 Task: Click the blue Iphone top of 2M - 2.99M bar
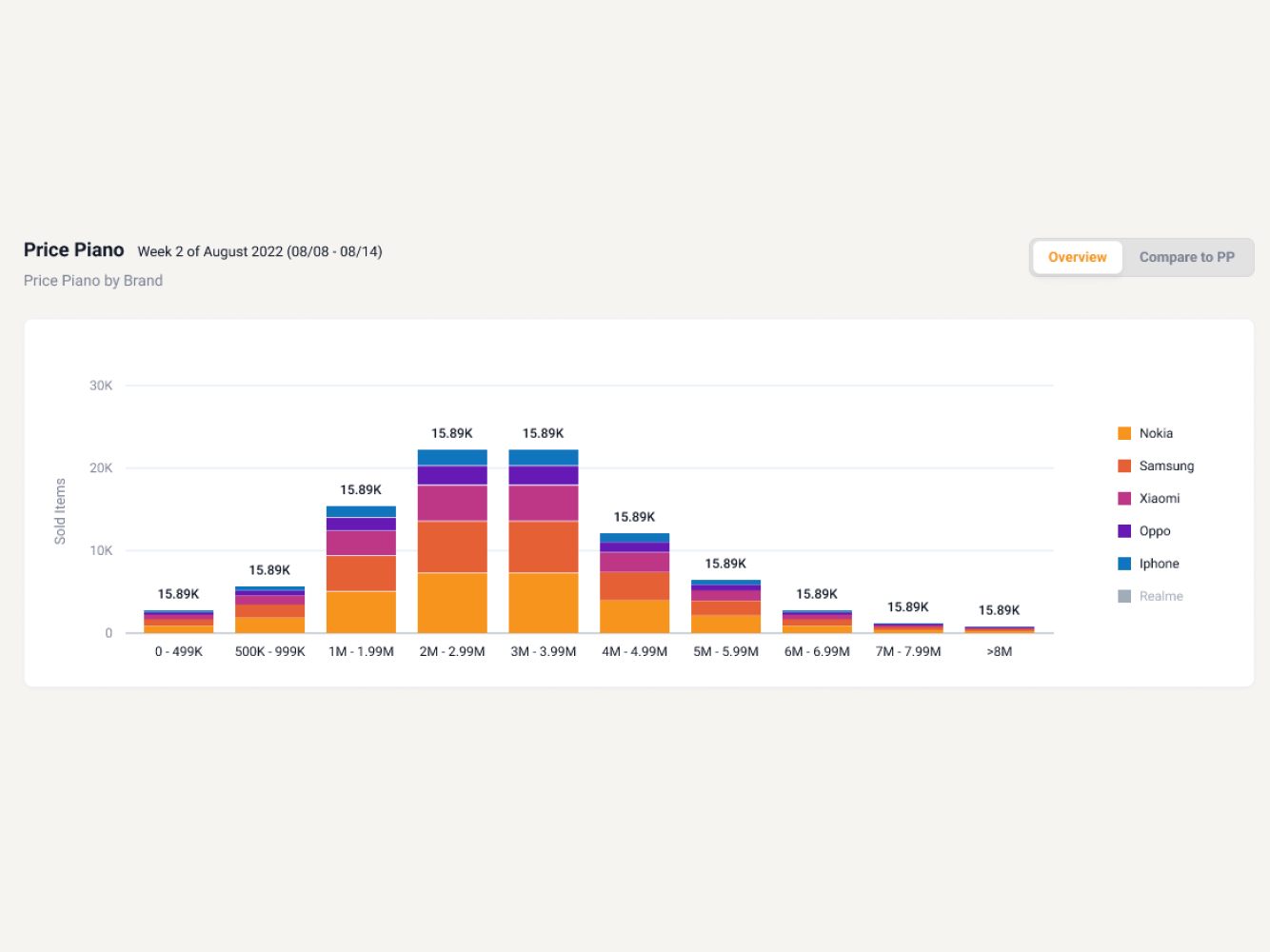click(452, 457)
